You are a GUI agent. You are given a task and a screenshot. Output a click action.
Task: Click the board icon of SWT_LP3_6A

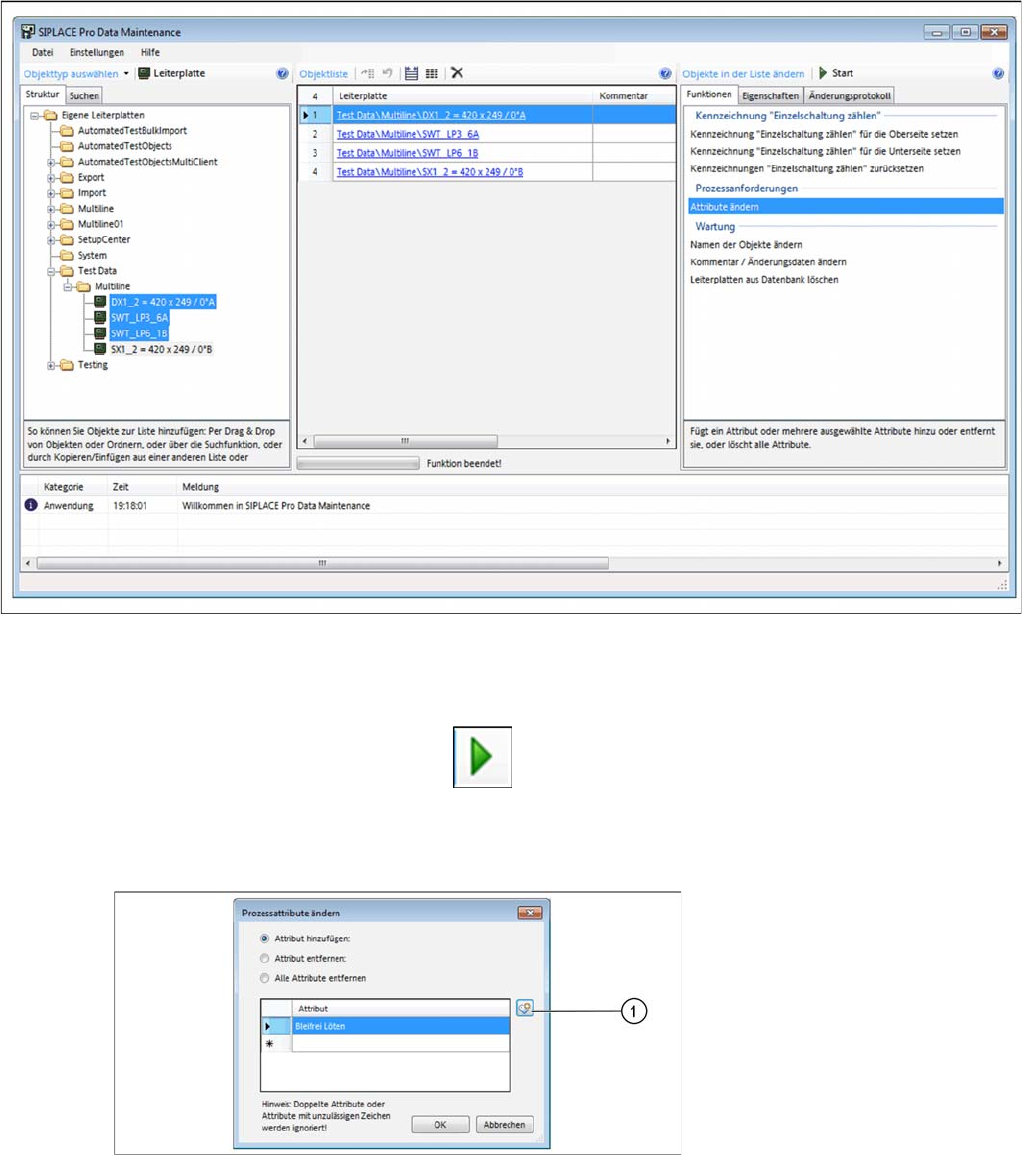click(100, 317)
